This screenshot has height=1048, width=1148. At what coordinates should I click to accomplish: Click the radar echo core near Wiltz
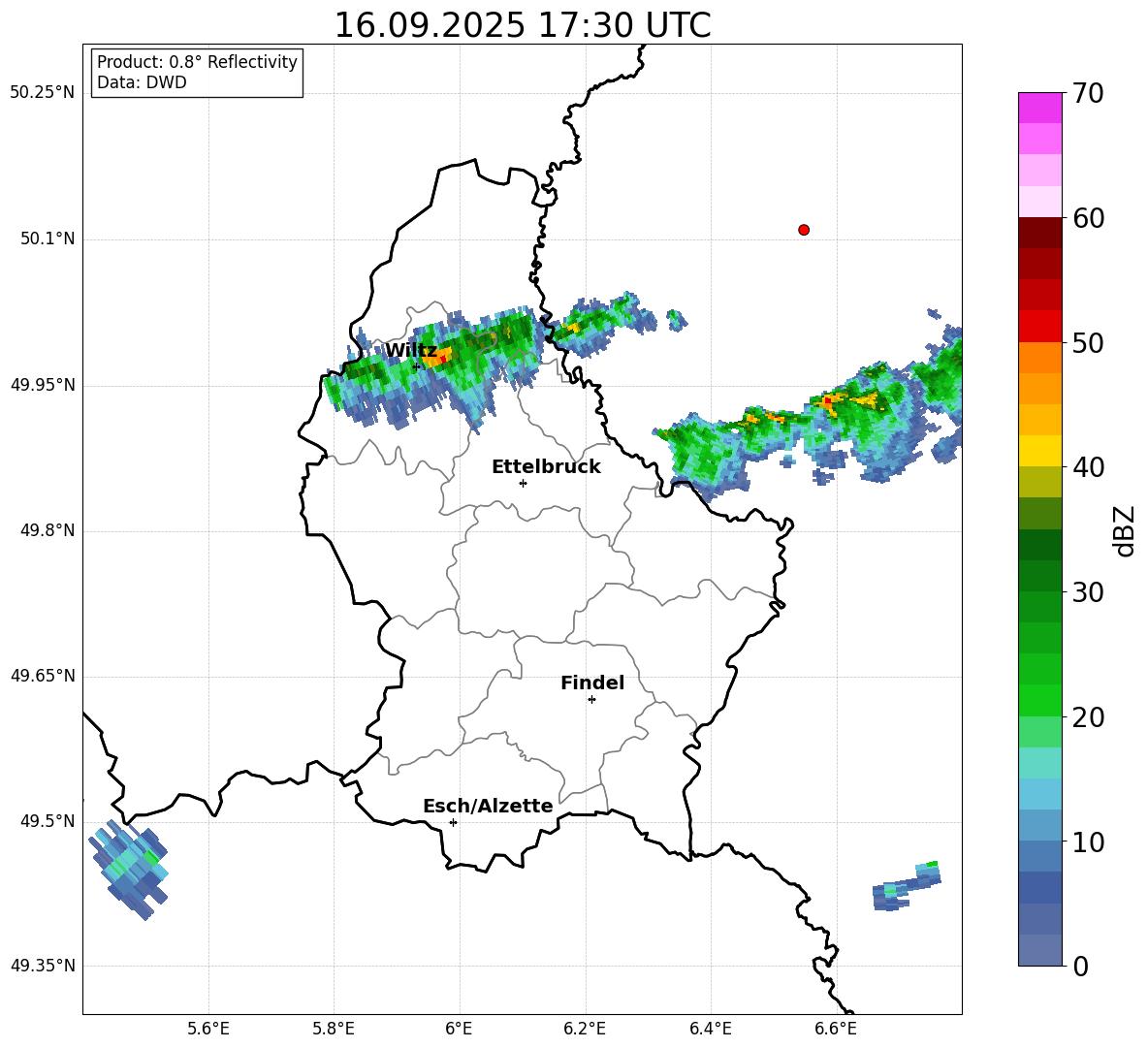tap(438, 357)
